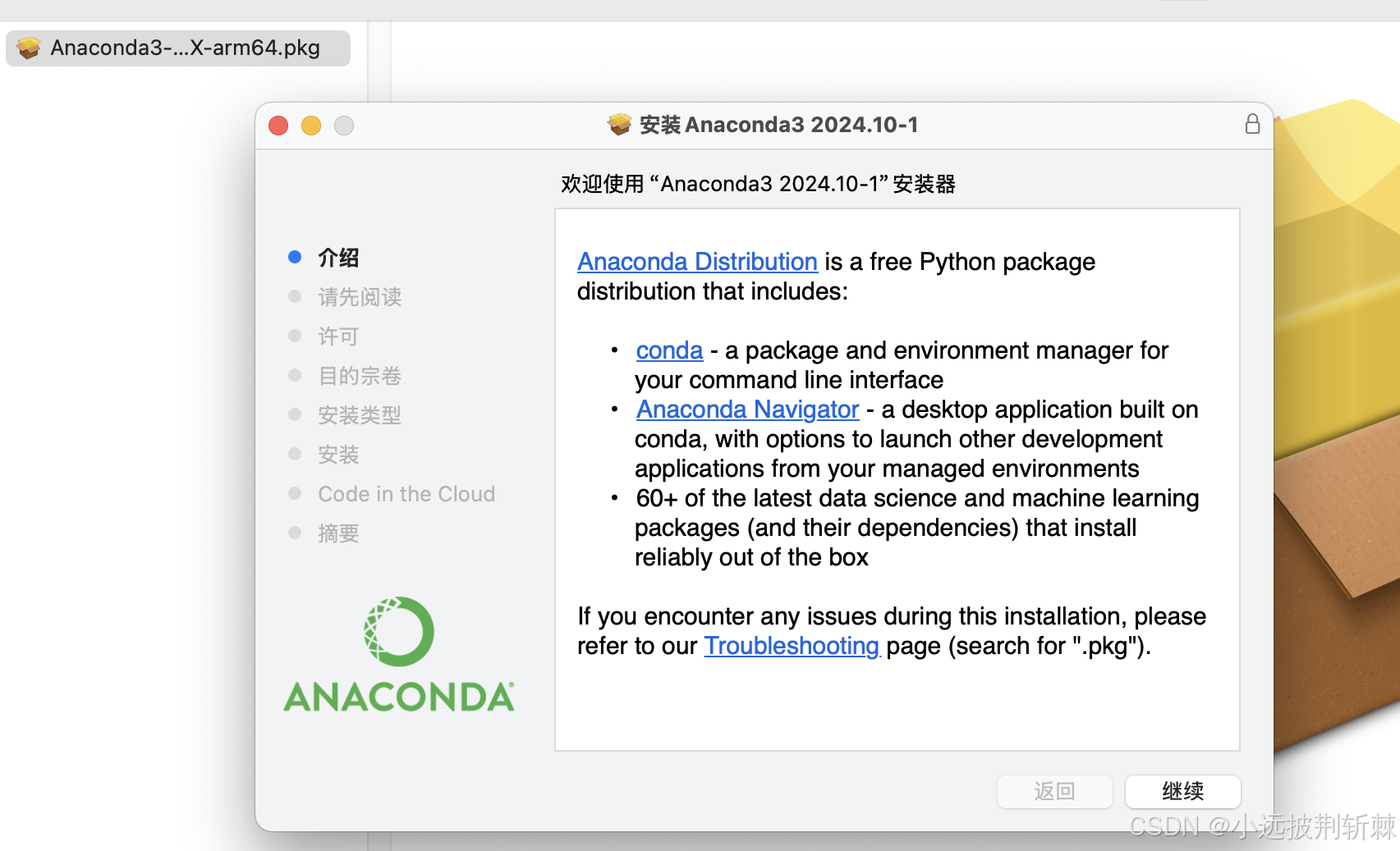
Task: Click the 继续 (Continue) button
Action: pos(1182,791)
